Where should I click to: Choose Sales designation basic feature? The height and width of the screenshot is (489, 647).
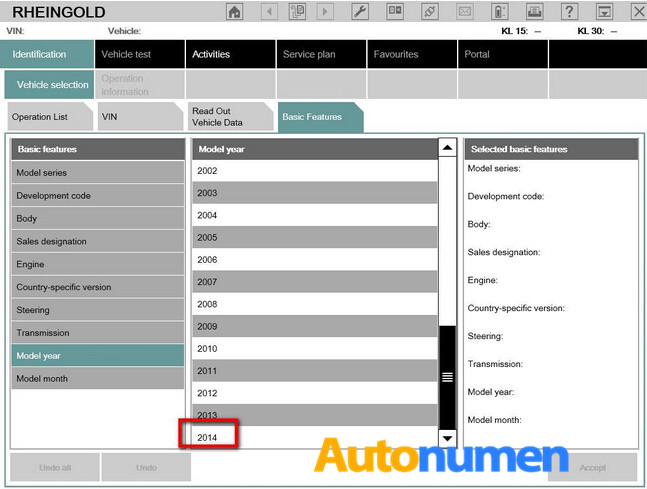(x=98, y=241)
